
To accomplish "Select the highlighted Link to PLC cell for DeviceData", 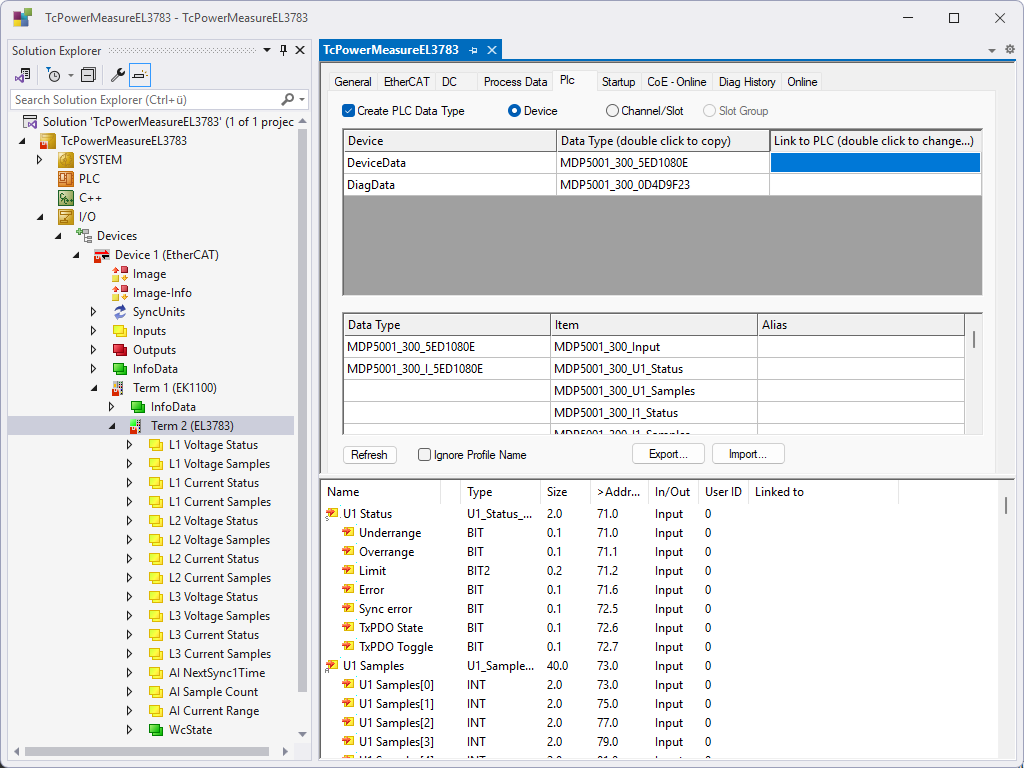I will click(875, 163).
